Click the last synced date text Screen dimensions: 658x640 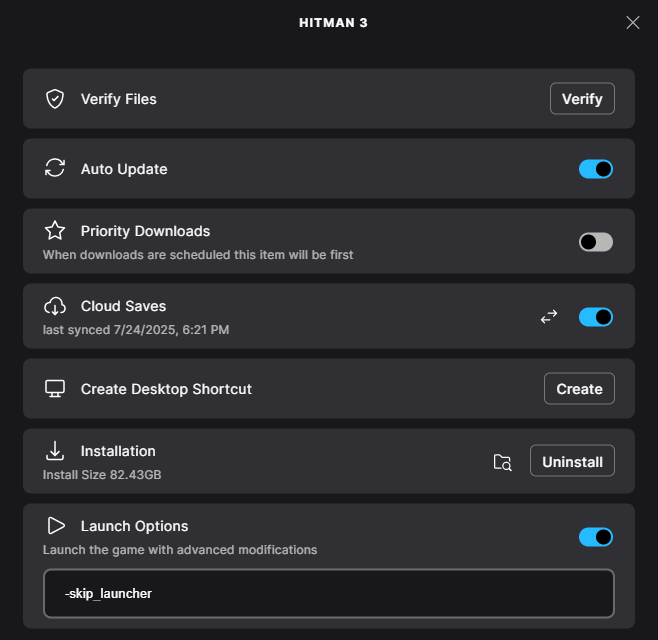pyautogui.click(x=137, y=329)
